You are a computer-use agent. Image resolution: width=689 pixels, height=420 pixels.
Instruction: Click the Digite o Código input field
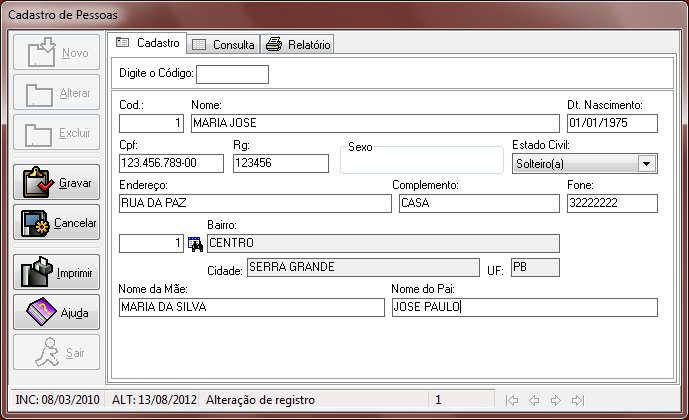point(232,74)
